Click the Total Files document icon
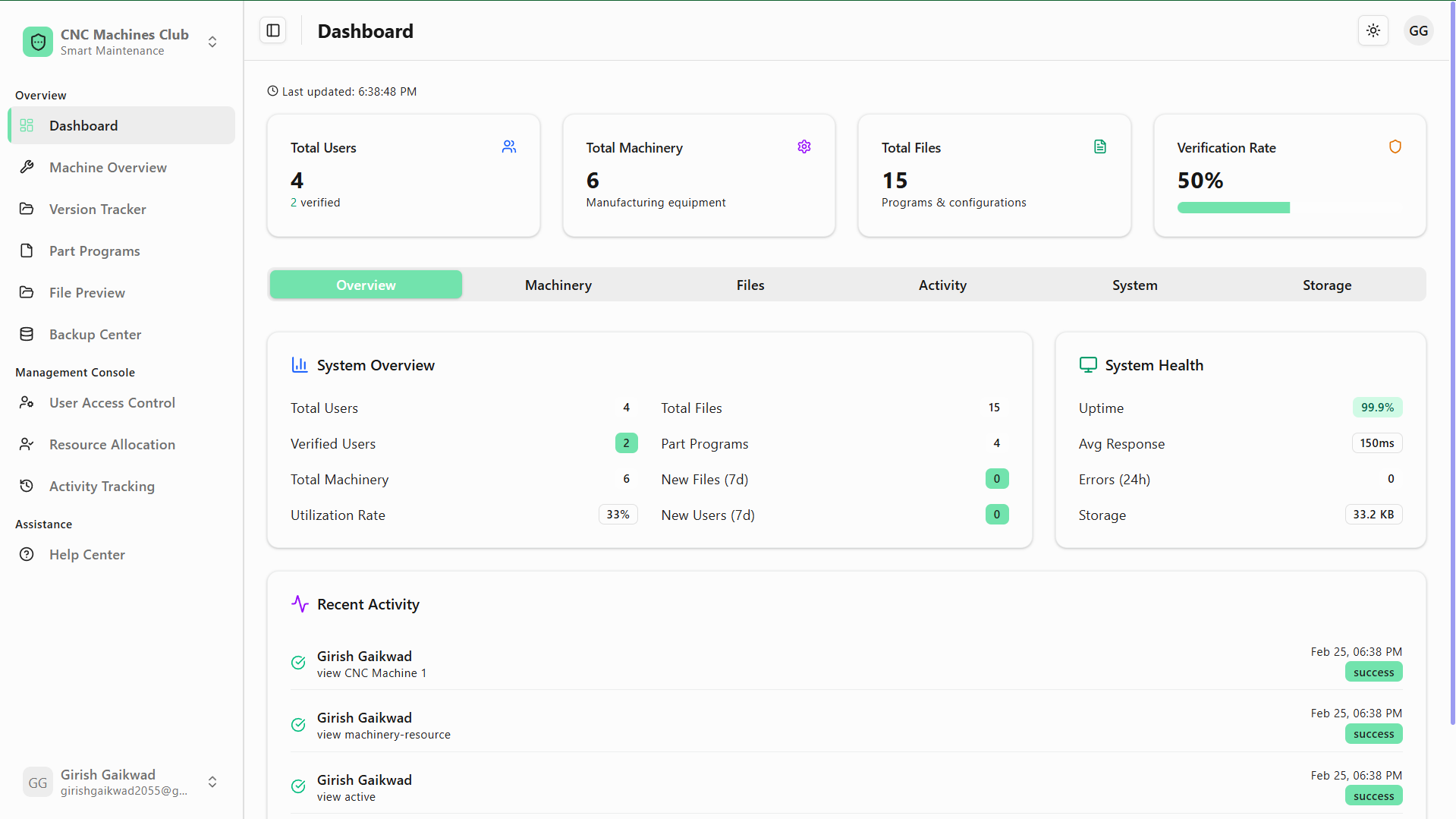Viewport: 1456px width, 819px height. pyautogui.click(x=1099, y=146)
